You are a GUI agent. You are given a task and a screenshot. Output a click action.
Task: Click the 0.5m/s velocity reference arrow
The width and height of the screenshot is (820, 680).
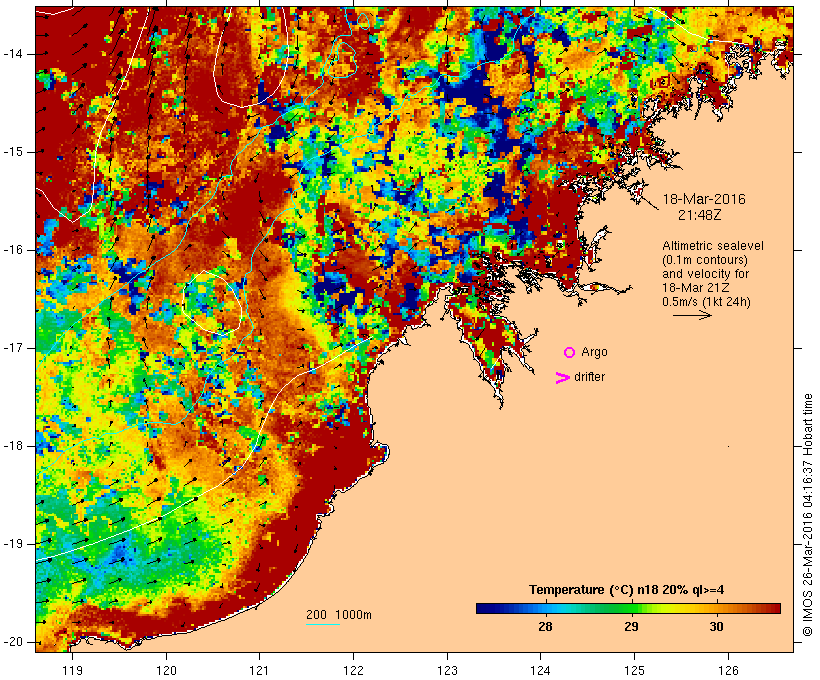(692, 315)
